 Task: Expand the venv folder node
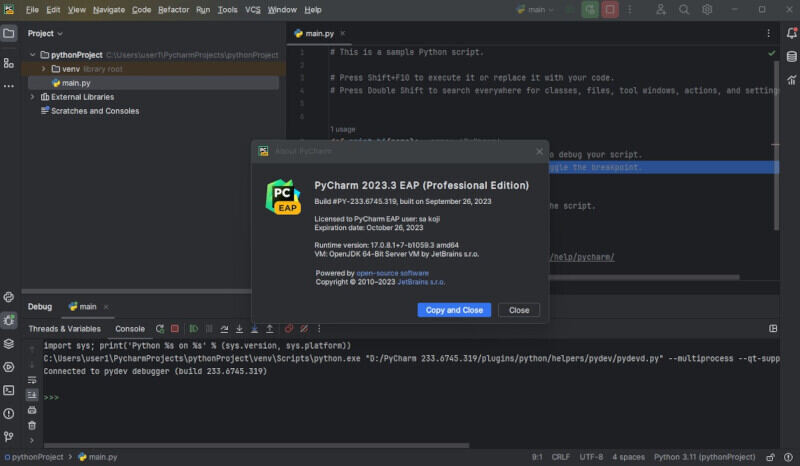pos(43,69)
